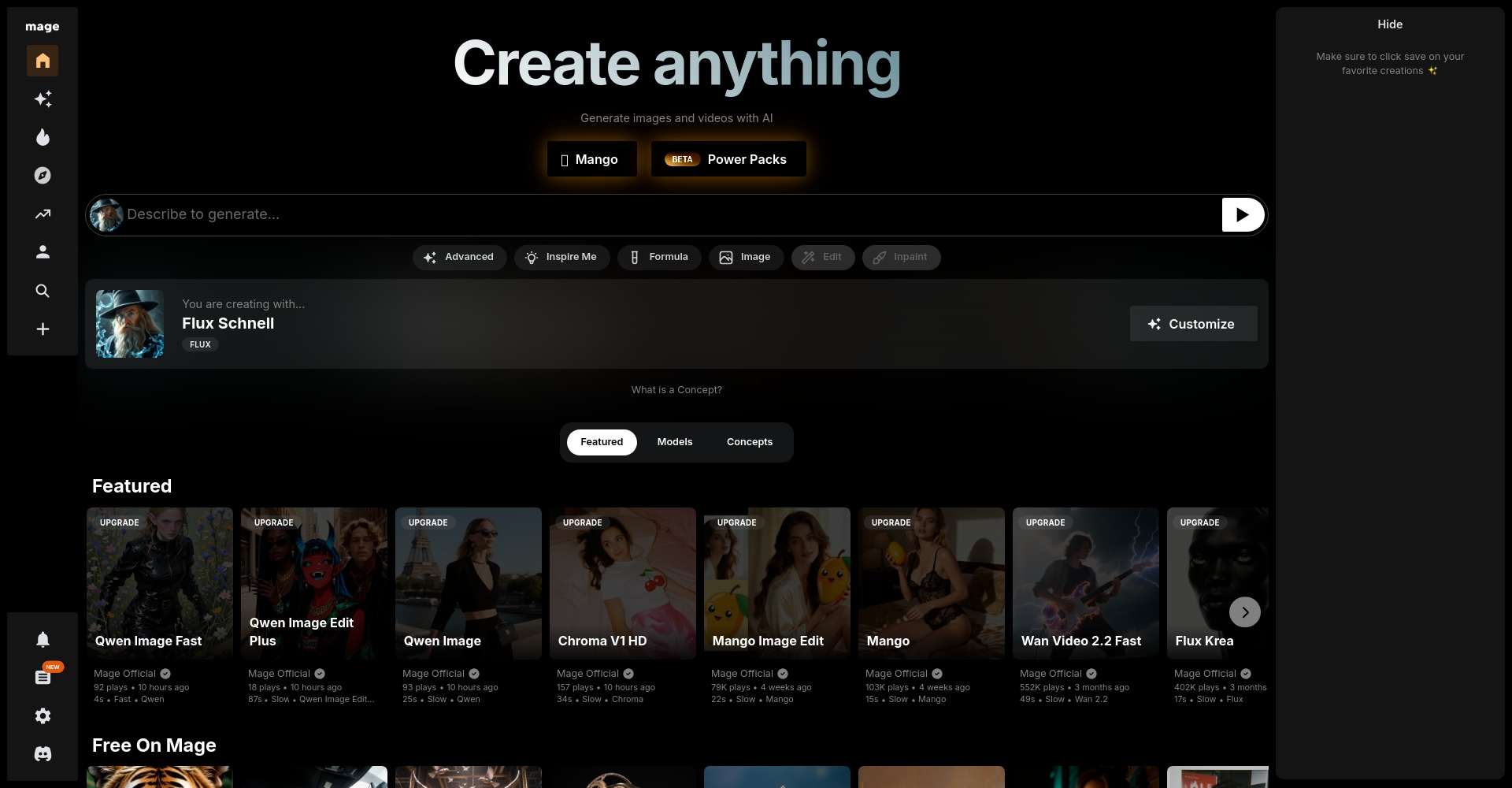This screenshot has width=1512, height=788.
Task: Open the profile person icon
Action: (x=43, y=252)
